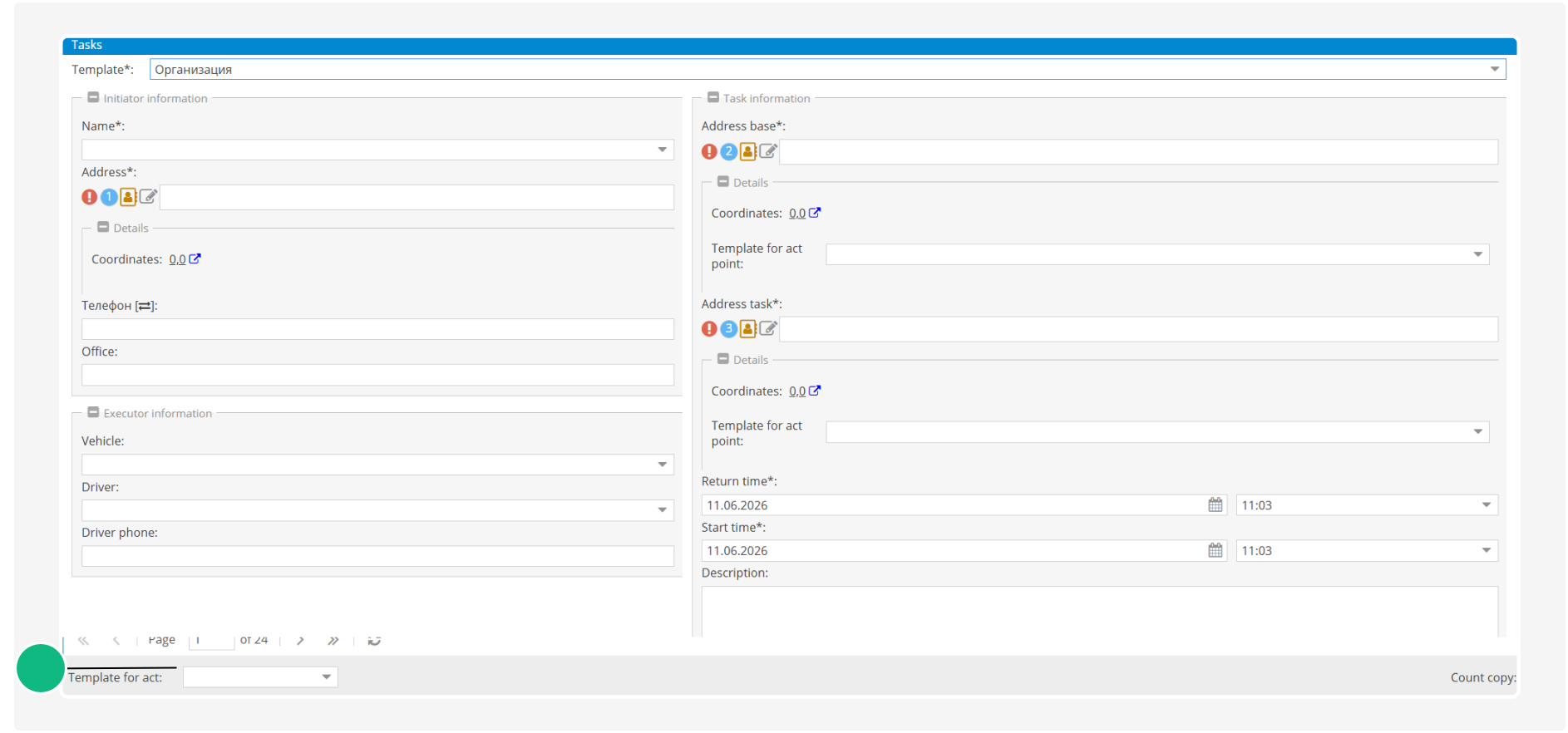Viewport: 1568px width, 733px height.
Task: Open external link icon beside Address base Coordinates
Action: [x=815, y=213]
